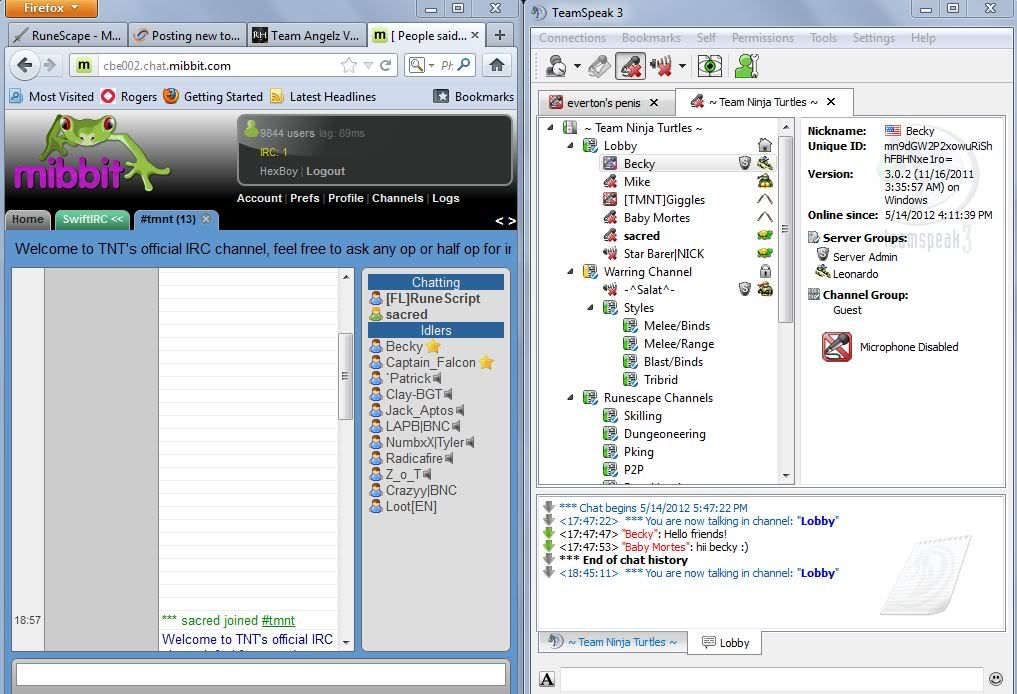
Task: Open the Permissions menu
Action: (x=762, y=38)
